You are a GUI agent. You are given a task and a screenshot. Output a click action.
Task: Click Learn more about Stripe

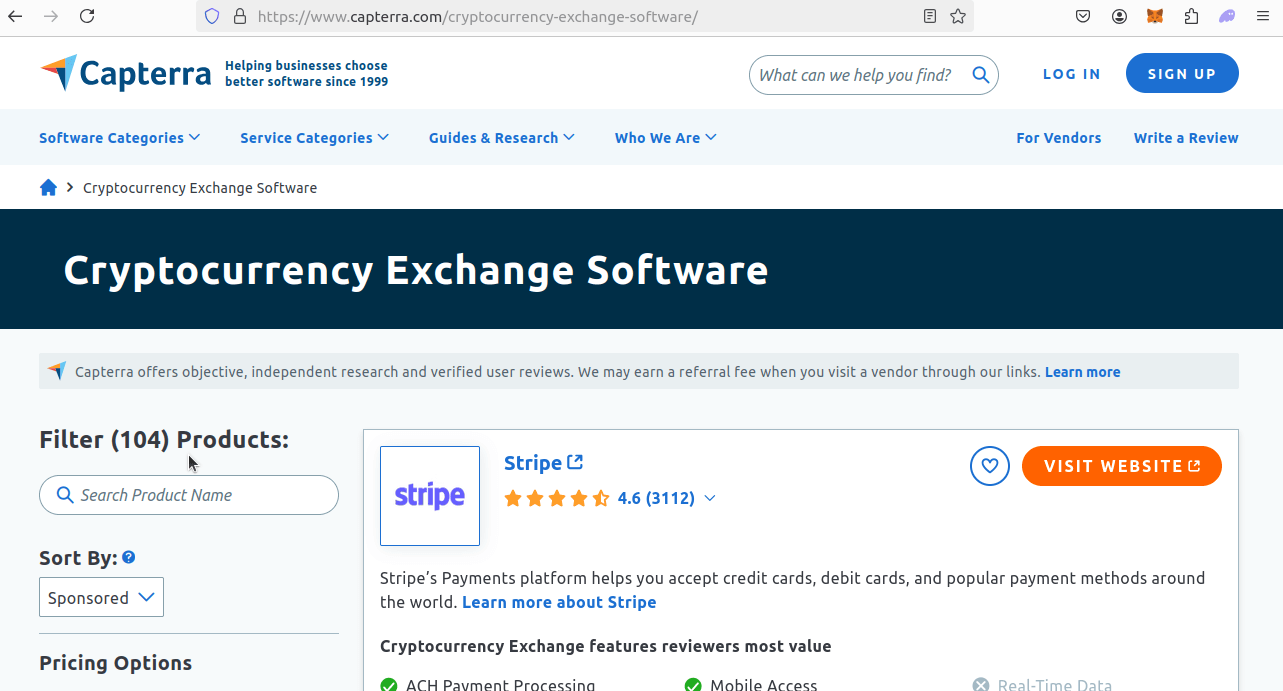559,602
